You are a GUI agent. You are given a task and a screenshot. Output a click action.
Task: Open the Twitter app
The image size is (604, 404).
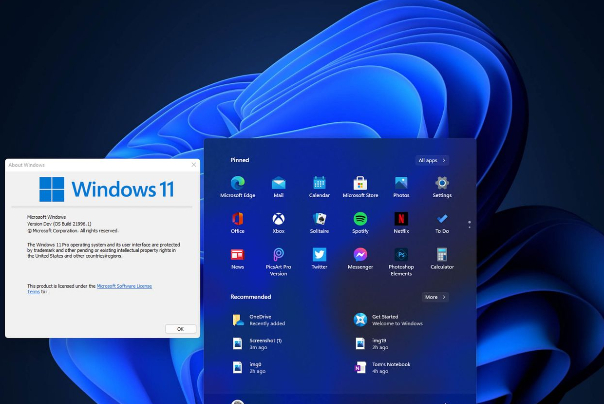(x=319, y=258)
